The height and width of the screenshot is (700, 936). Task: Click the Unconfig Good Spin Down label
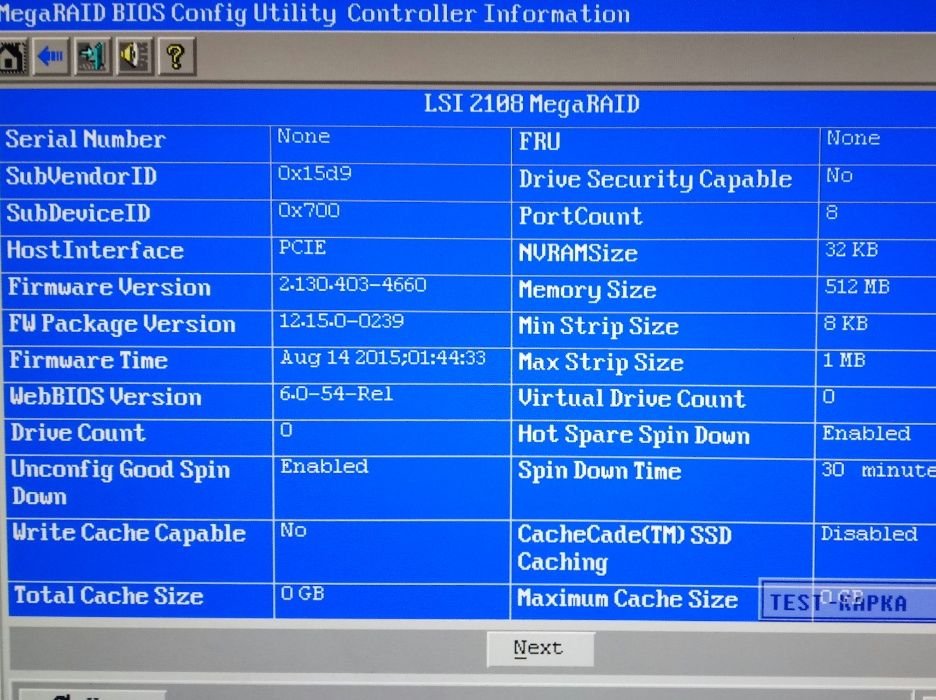(x=121, y=483)
